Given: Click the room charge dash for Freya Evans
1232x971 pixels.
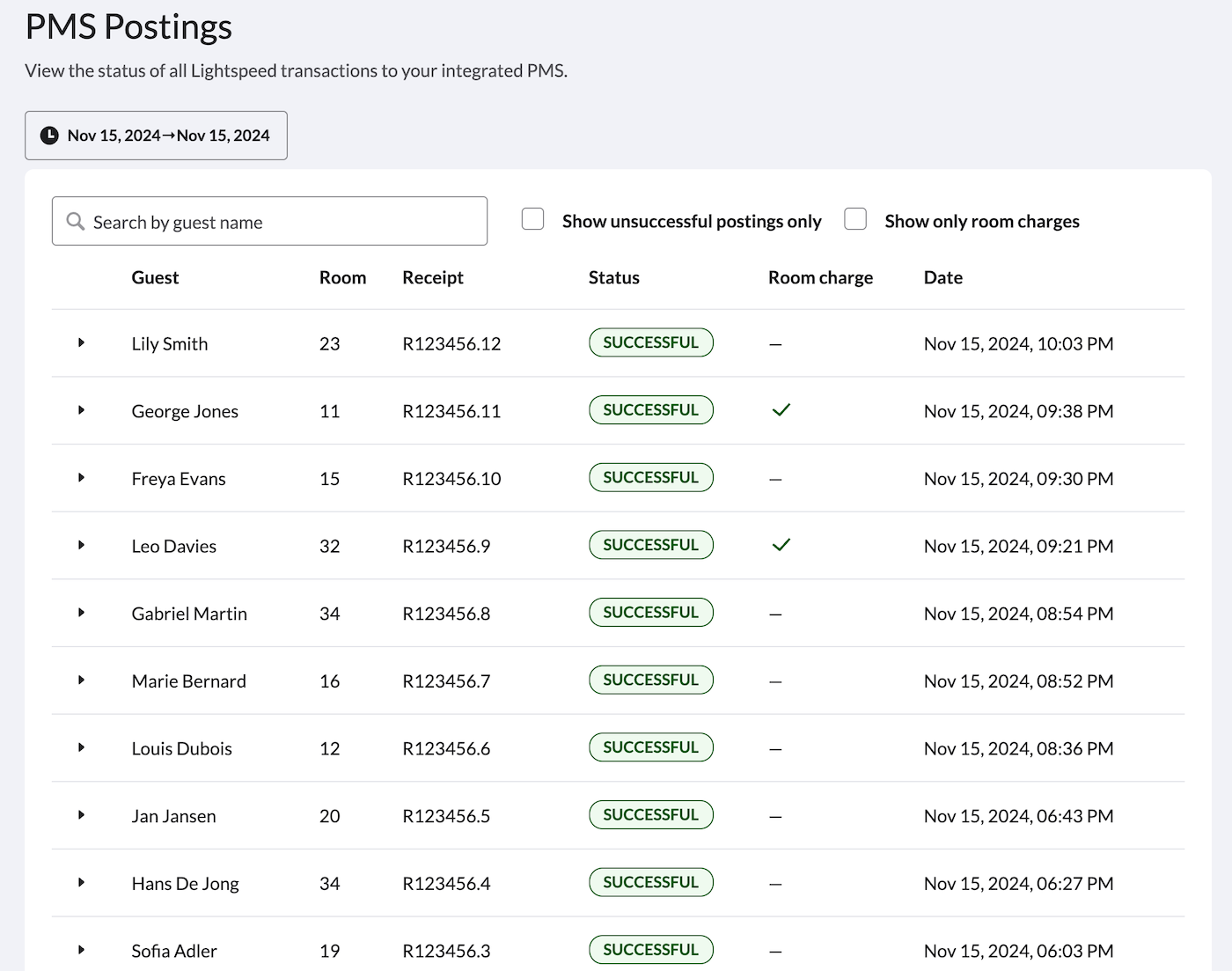Looking at the screenshot, I should point(775,480).
